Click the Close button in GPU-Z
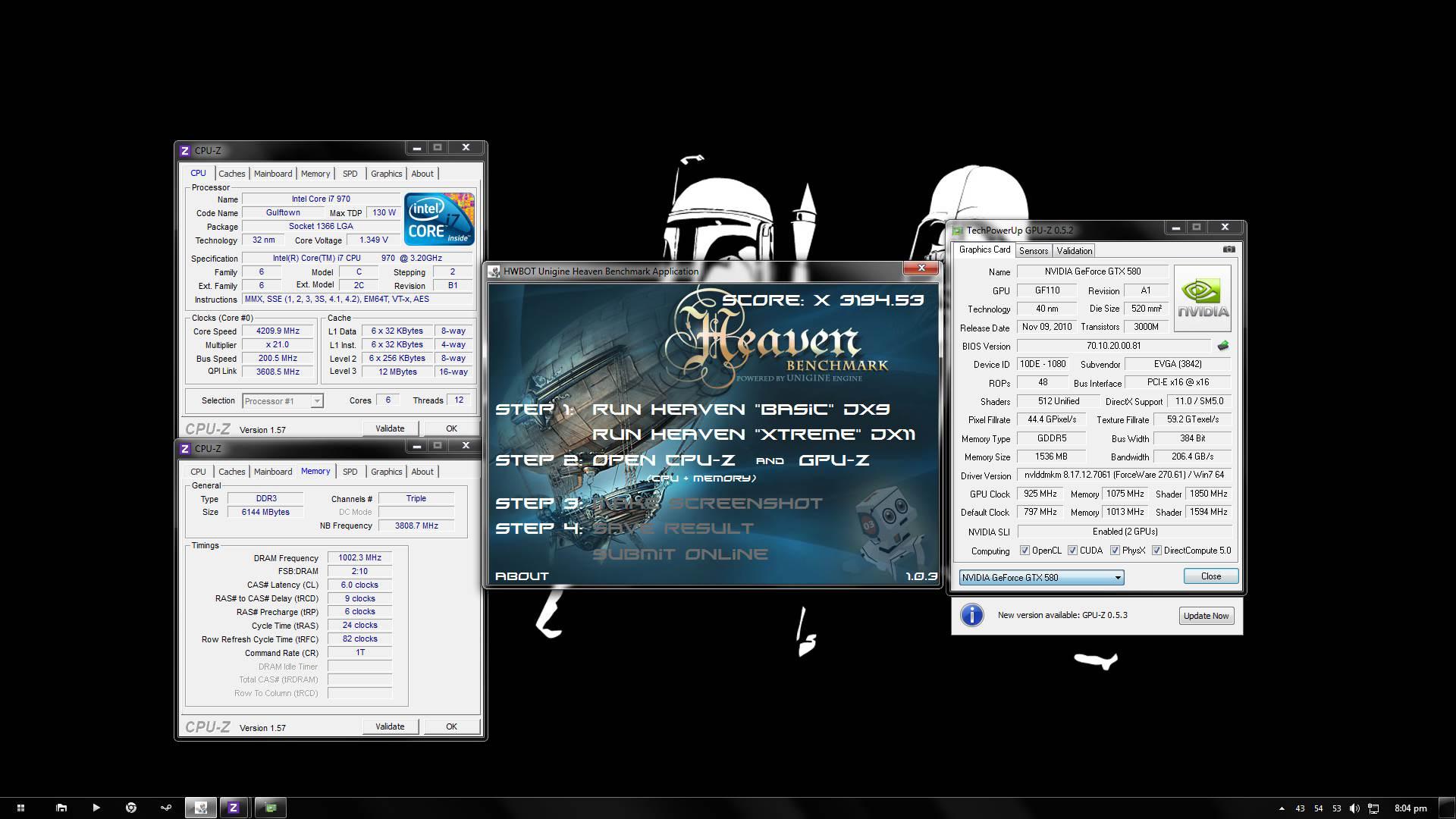Viewport: 1456px width, 819px height. (1211, 576)
